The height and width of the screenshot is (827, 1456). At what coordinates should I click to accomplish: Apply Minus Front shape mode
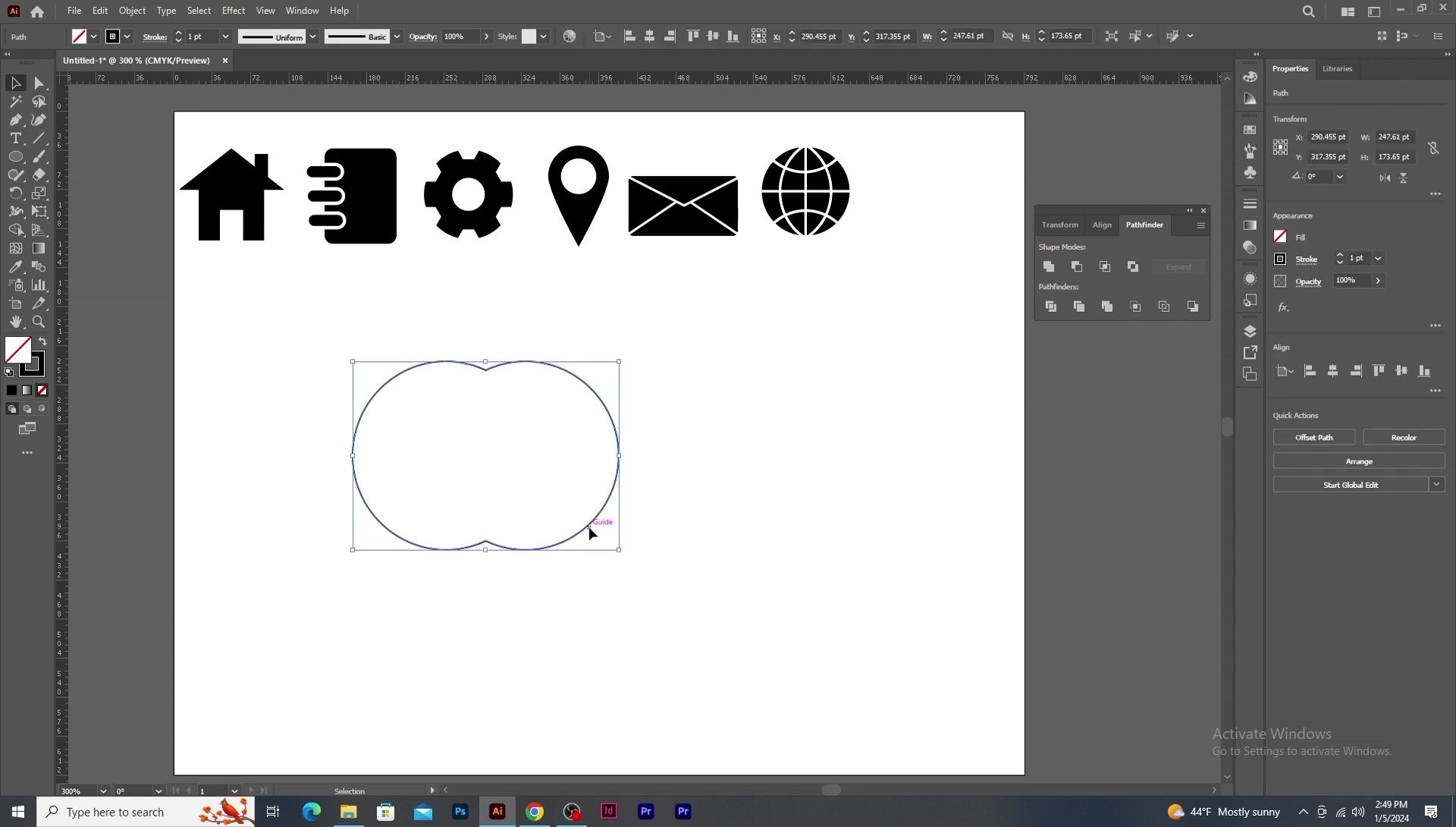(x=1077, y=266)
